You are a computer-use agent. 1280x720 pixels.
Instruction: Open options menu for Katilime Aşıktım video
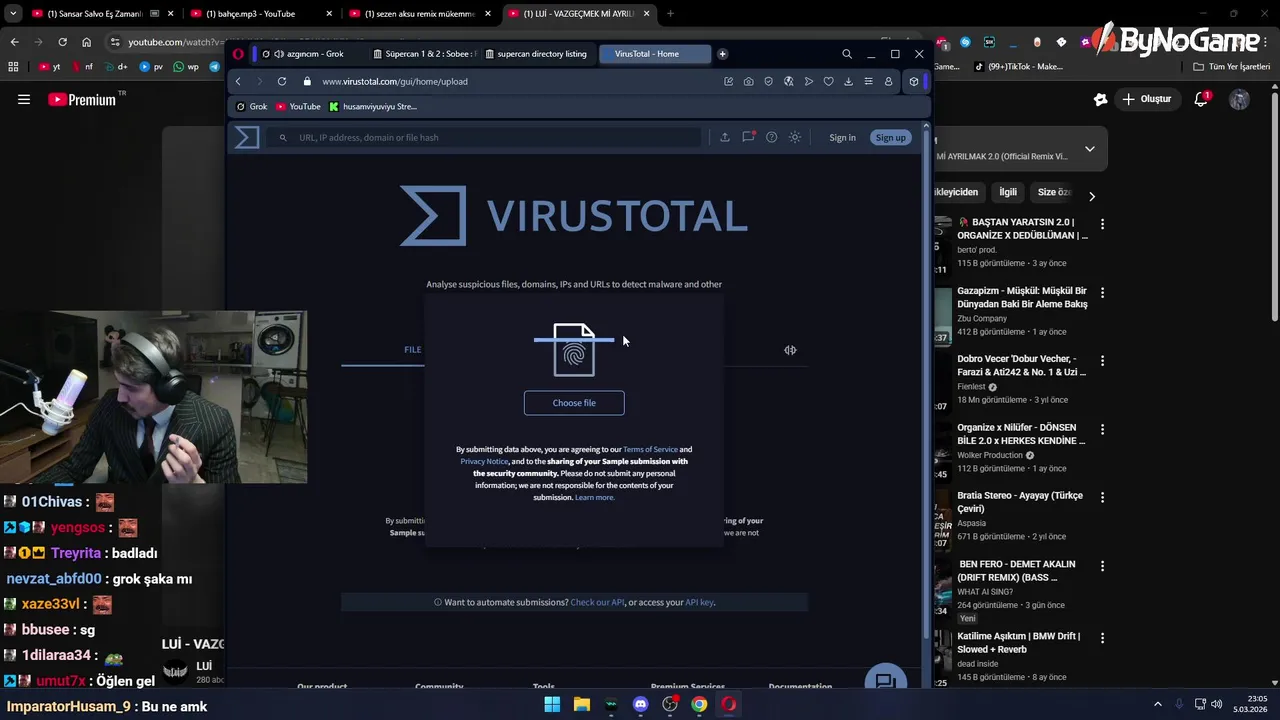1102,638
